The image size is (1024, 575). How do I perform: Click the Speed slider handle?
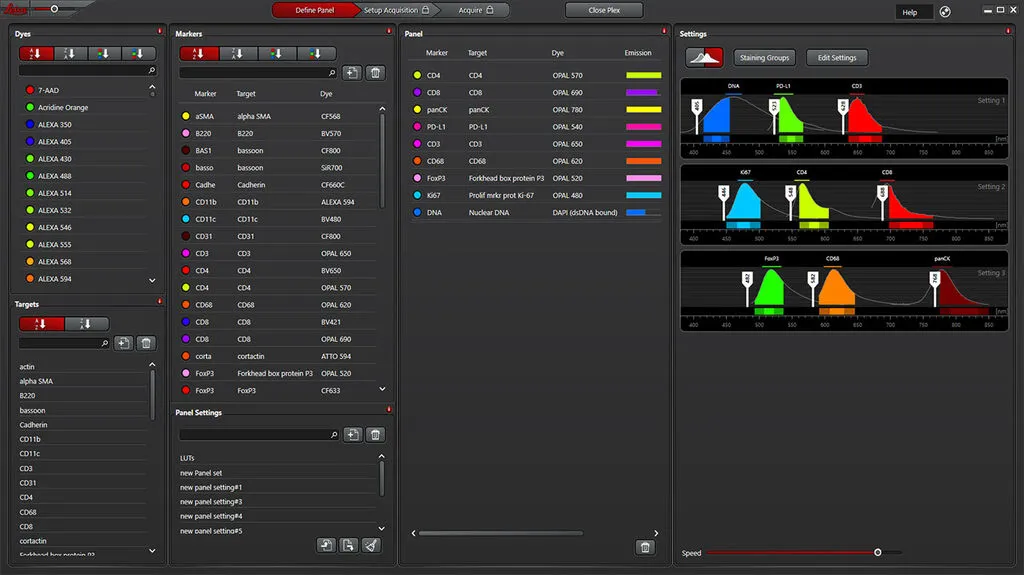pos(877,552)
